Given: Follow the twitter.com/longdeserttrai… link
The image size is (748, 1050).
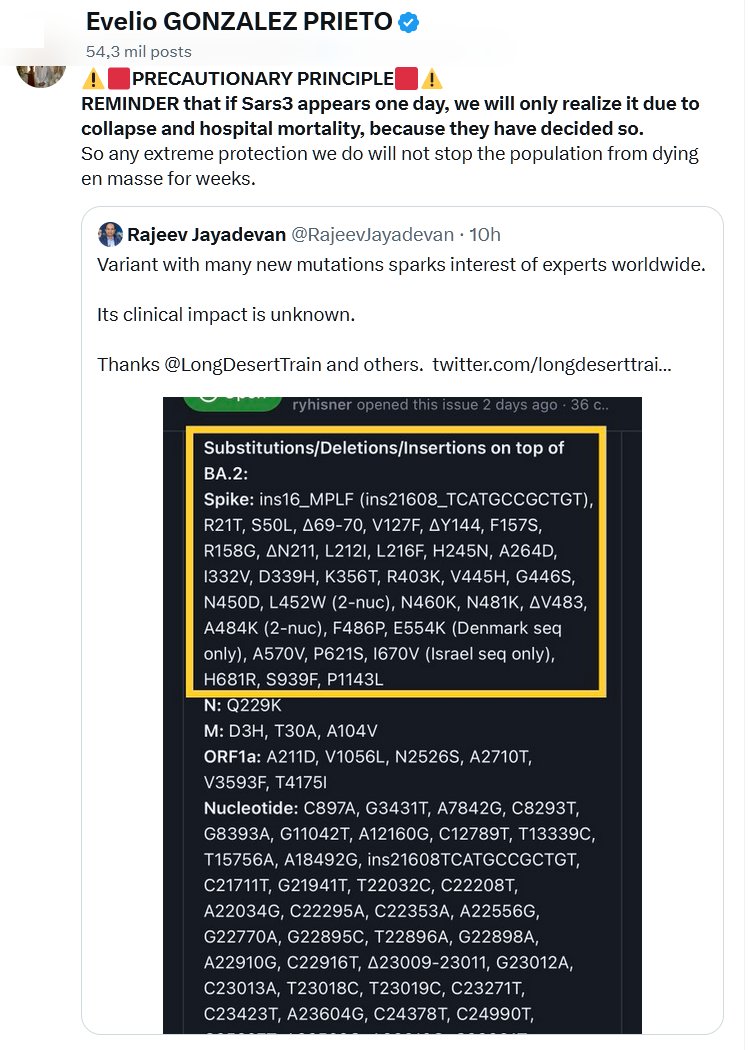Looking at the screenshot, I should tap(551, 364).
